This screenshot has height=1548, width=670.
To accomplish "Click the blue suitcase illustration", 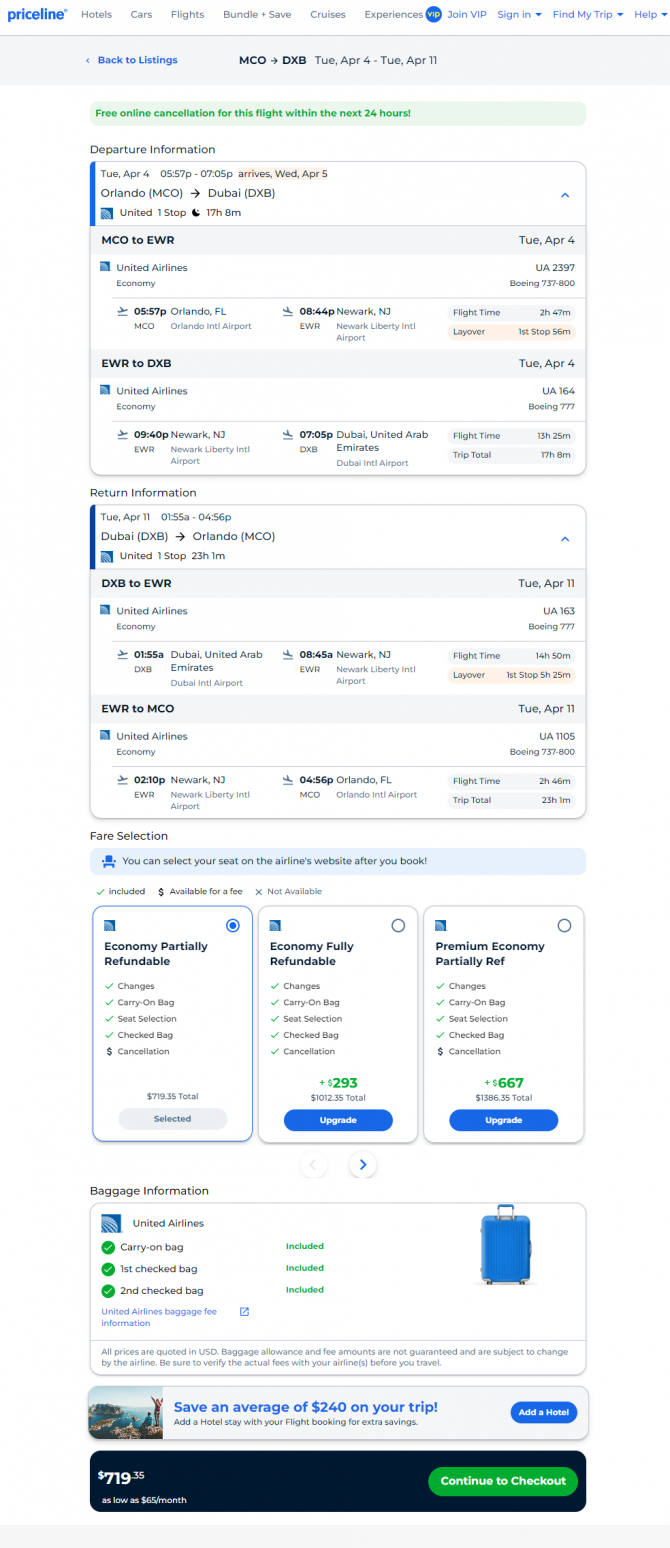I will pyautogui.click(x=505, y=1245).
